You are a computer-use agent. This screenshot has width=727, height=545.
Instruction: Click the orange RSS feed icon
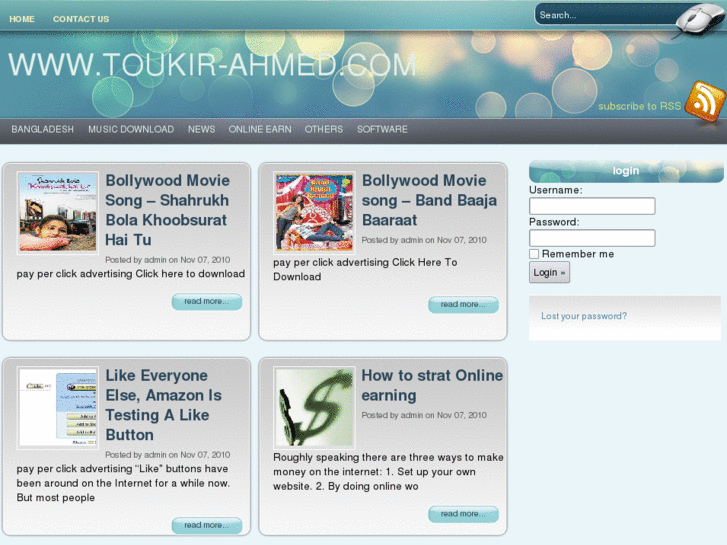point(704,103)
